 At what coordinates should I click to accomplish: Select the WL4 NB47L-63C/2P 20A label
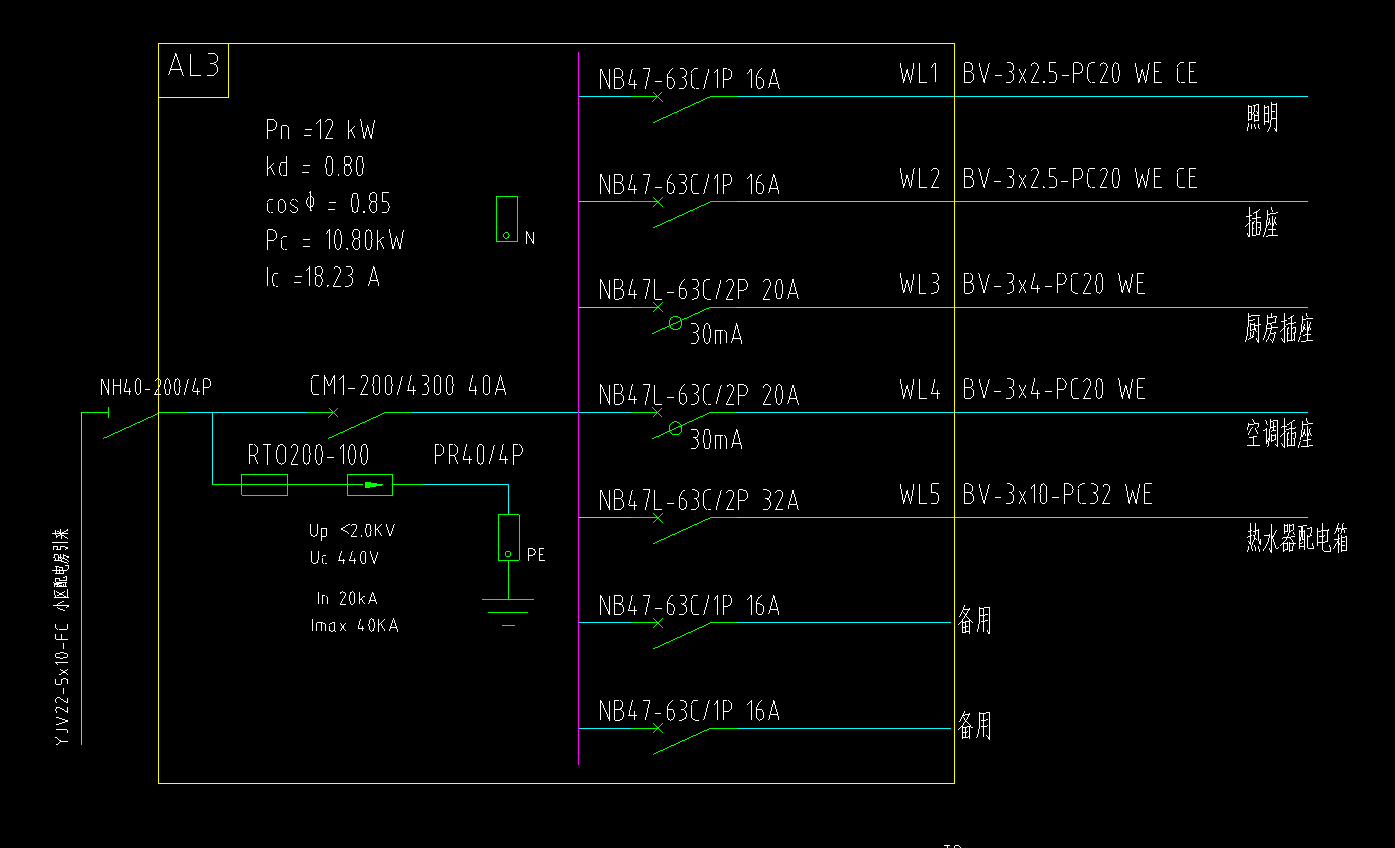(x=699, y=396)
